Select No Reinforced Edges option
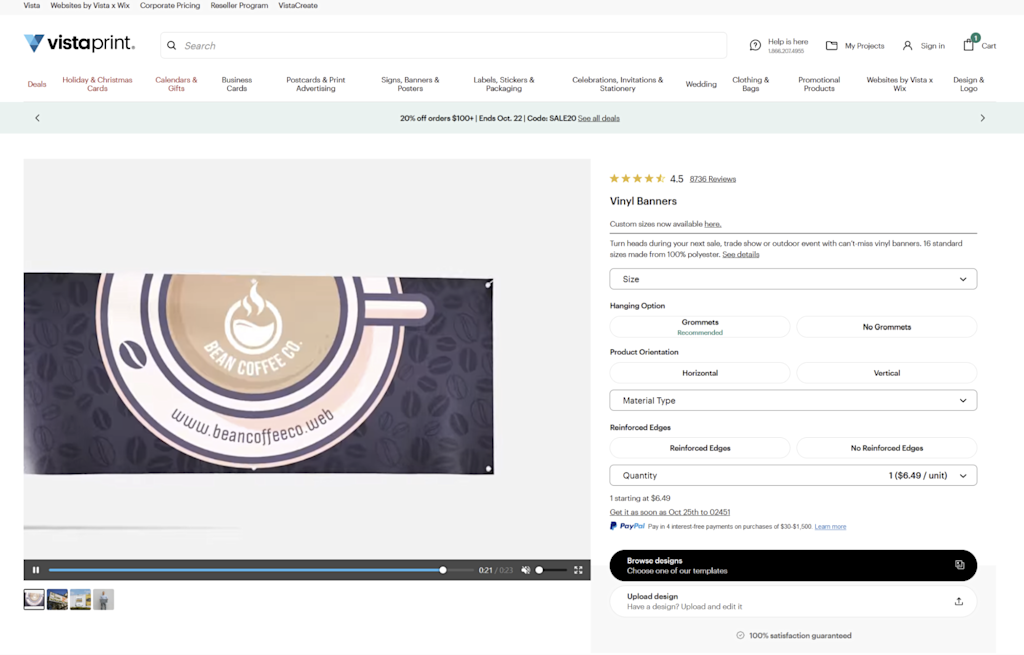1024x655 pixels. coord(886,448)
